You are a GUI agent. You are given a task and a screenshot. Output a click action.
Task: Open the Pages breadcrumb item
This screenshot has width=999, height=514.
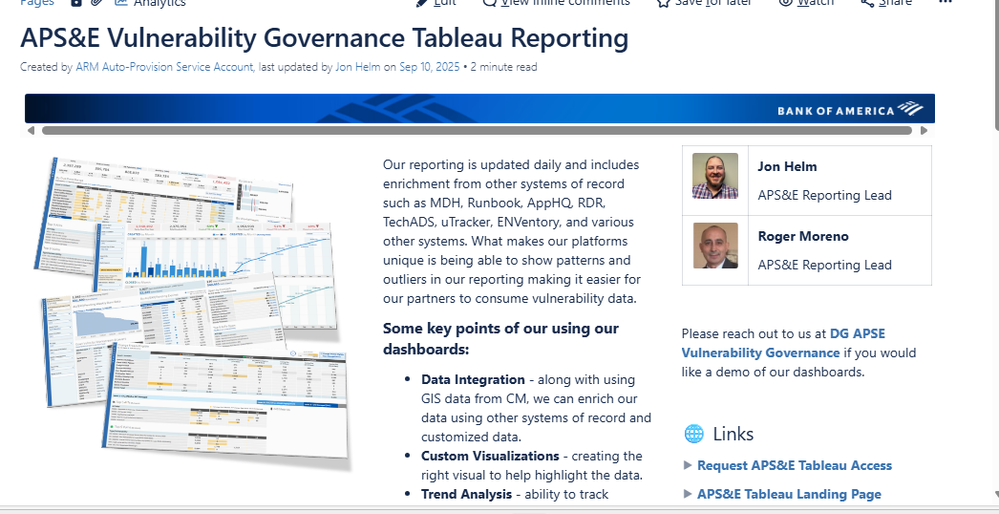point(37,3)
